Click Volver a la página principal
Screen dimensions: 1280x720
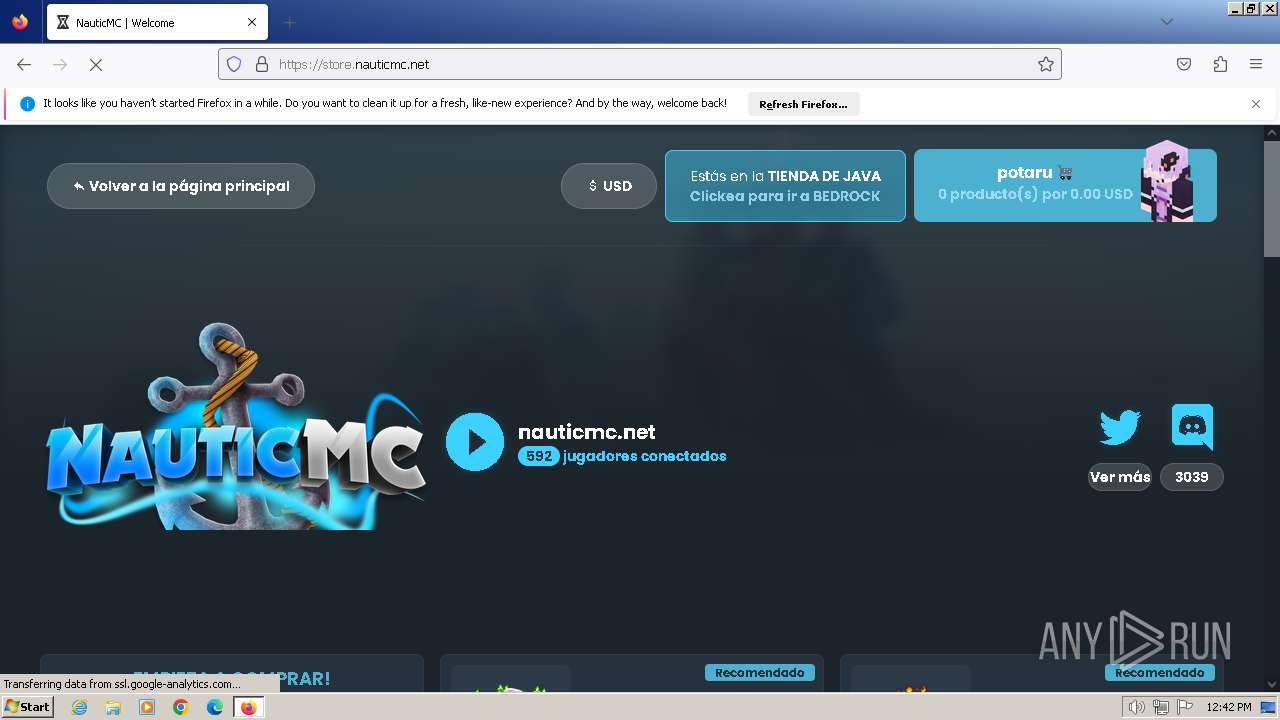[181, 186]
